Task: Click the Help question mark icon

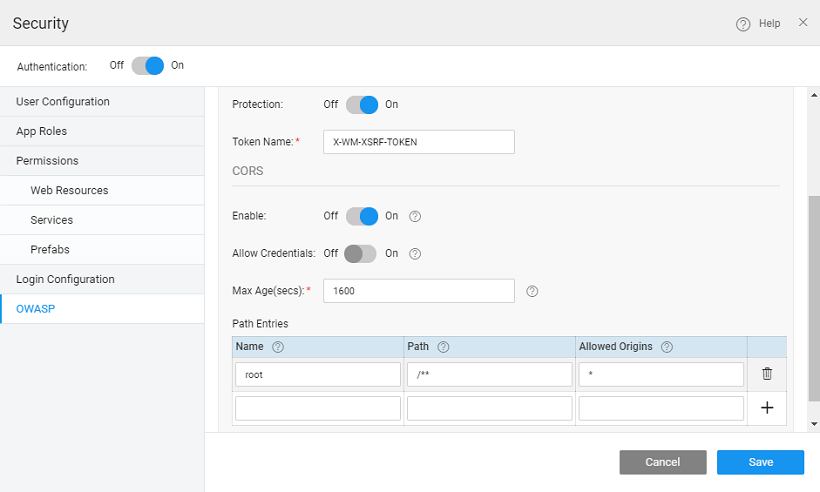Action: (x=743, y=24)
